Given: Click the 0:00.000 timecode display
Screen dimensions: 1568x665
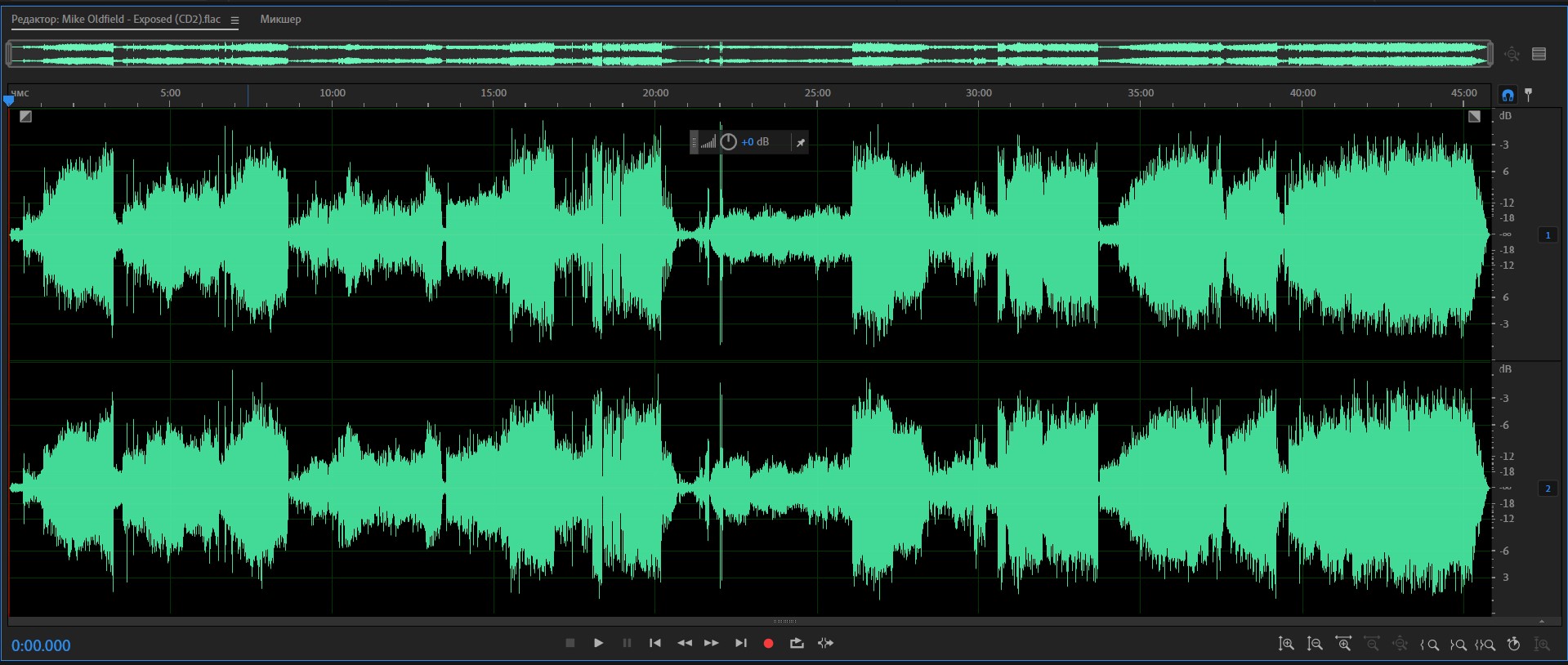Looking at the screenshot, I should pyautogui.click(x=41, y=645).
